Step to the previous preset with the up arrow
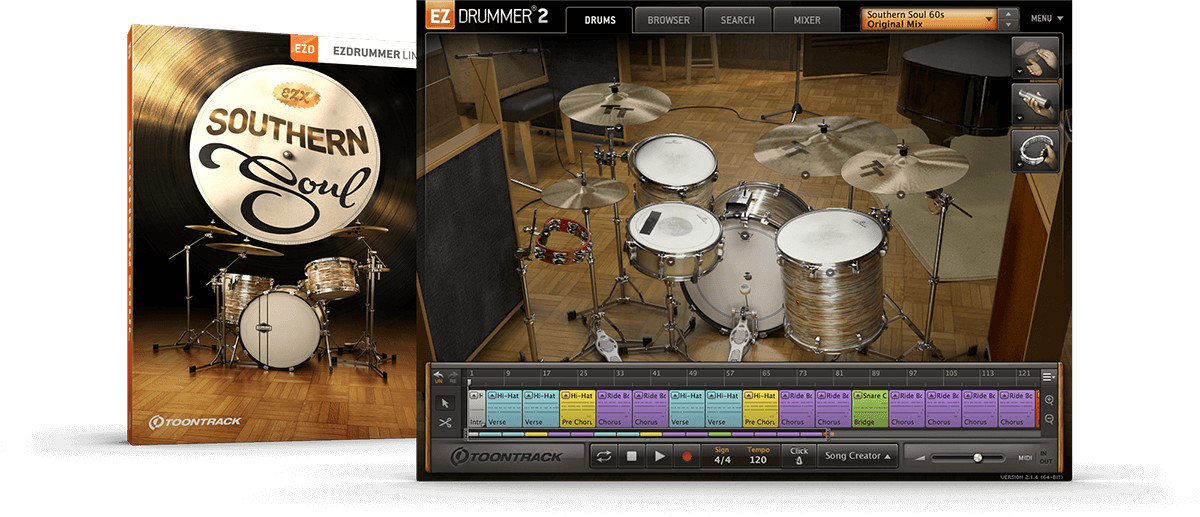The image size is (1200, 517). [1008, 14]
